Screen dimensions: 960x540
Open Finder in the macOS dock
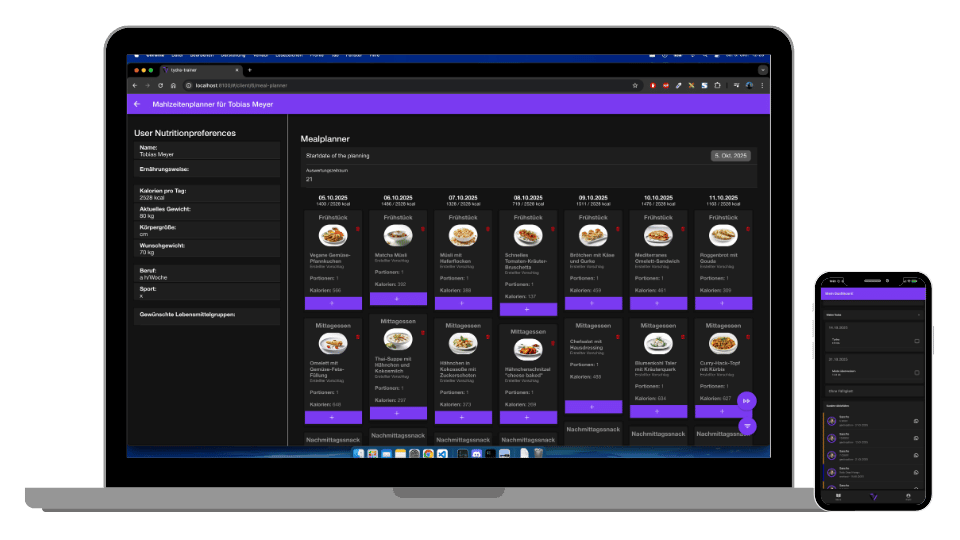click(x=359, y=454)
